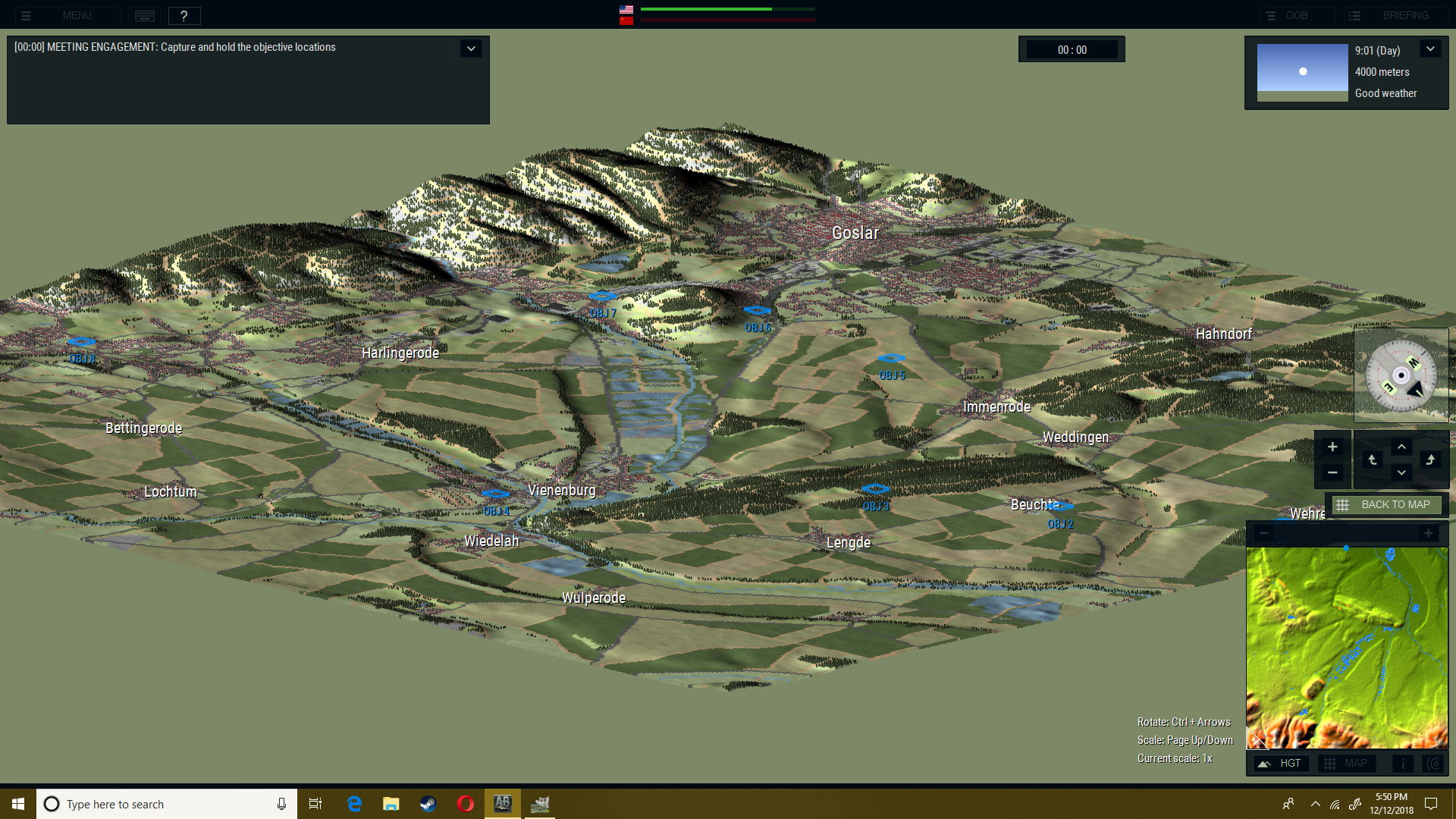
Task: Click the keyboard shortcuts icon
Action: coord(145,15)
